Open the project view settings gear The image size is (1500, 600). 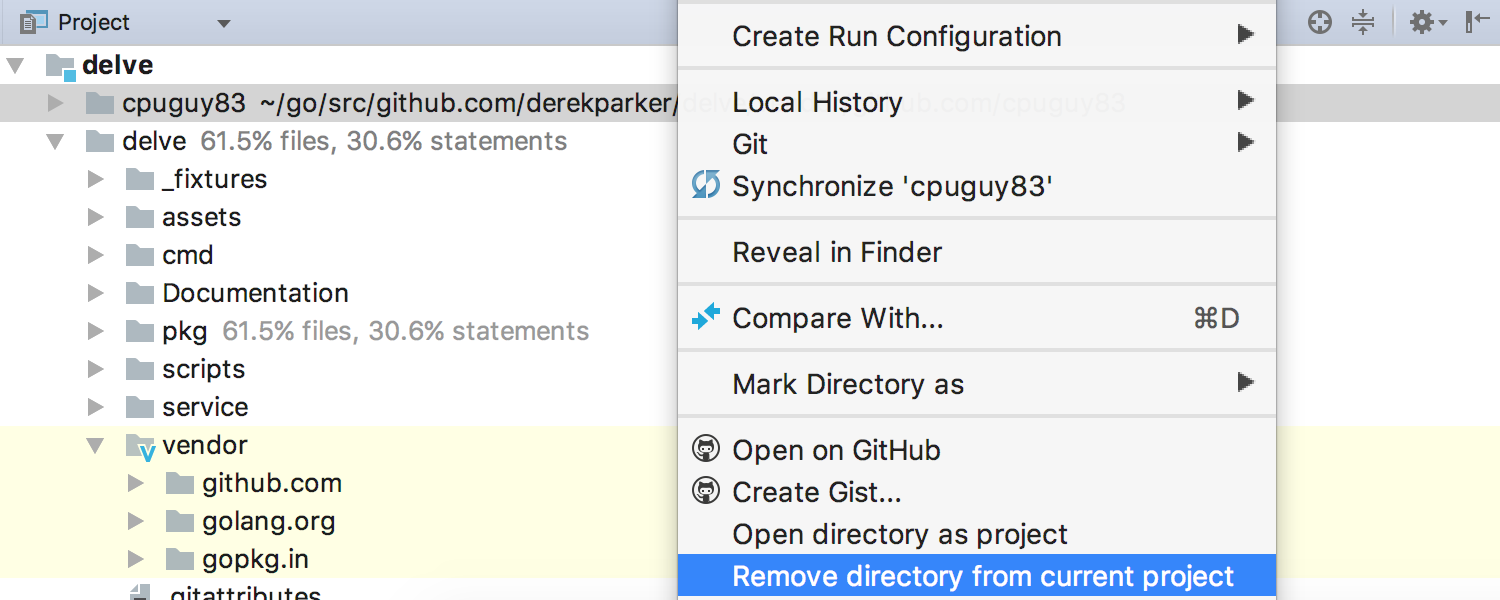[1428, 22]
